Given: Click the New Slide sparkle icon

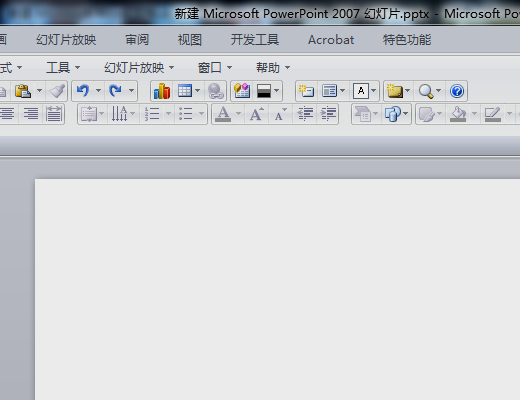Looking at the screenshot, I should pos(306,91).
